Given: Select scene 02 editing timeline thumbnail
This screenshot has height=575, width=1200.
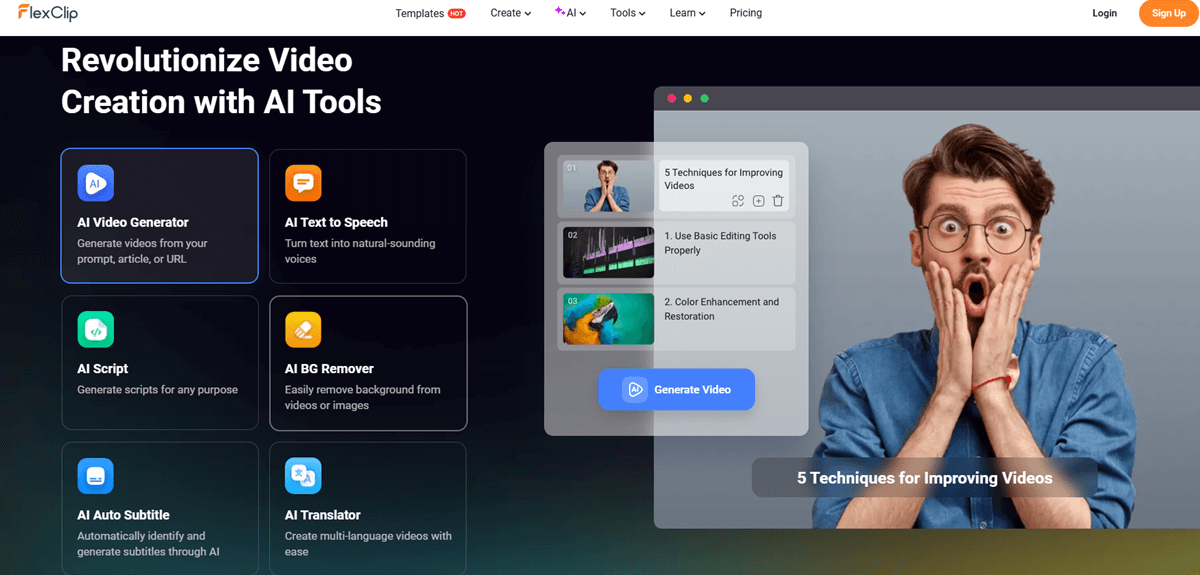Looking at the screenshot, I should click(608, 252).
